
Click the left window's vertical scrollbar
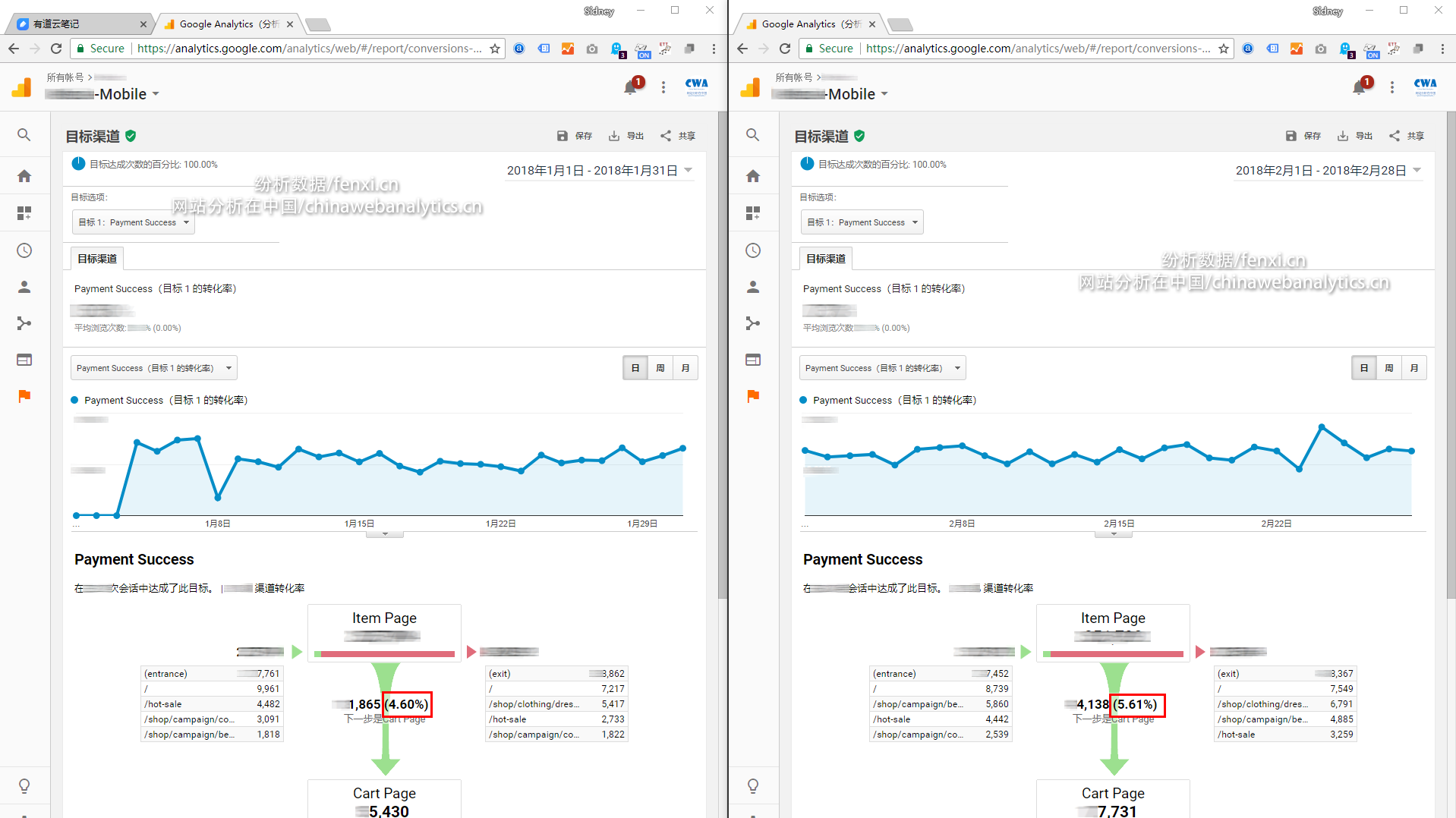(x=722, y=357)
